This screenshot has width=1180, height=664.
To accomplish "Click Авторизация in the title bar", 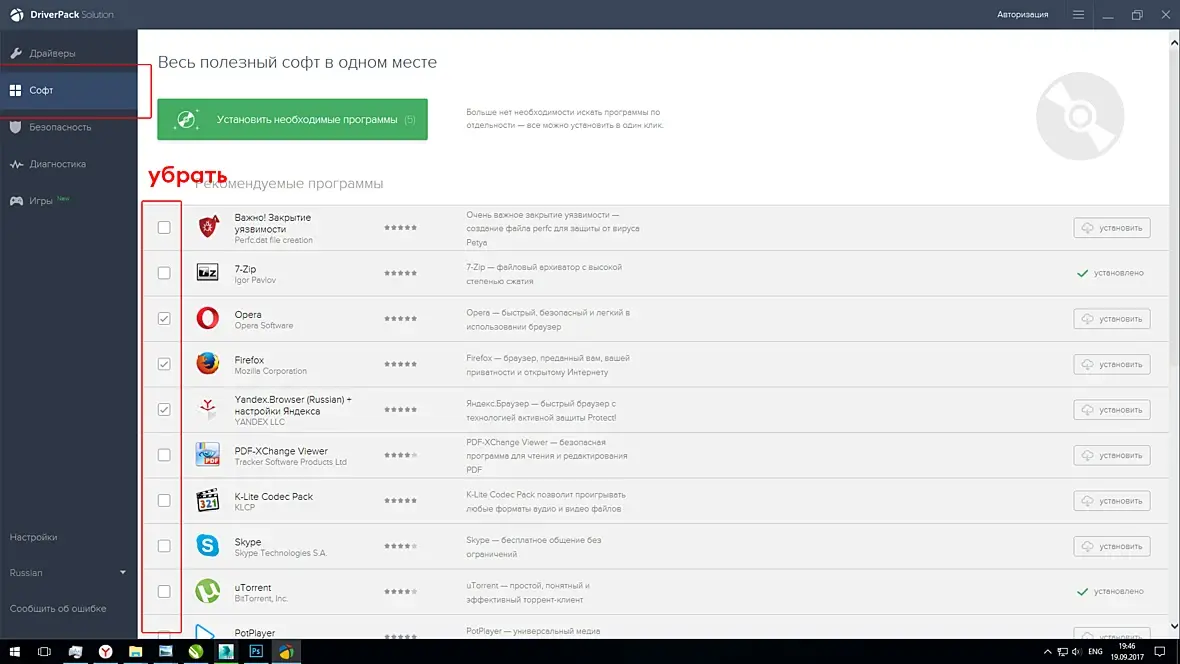I will 1022,14.
